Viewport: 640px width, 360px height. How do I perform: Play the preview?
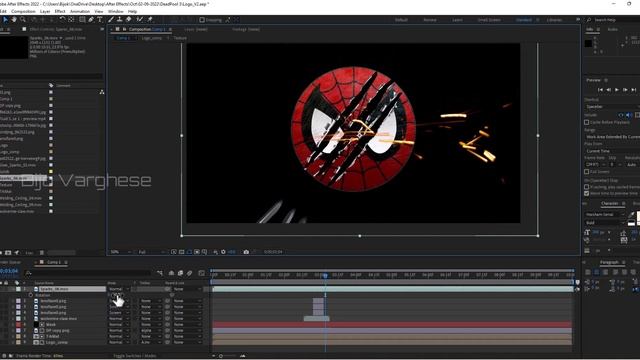617,90
